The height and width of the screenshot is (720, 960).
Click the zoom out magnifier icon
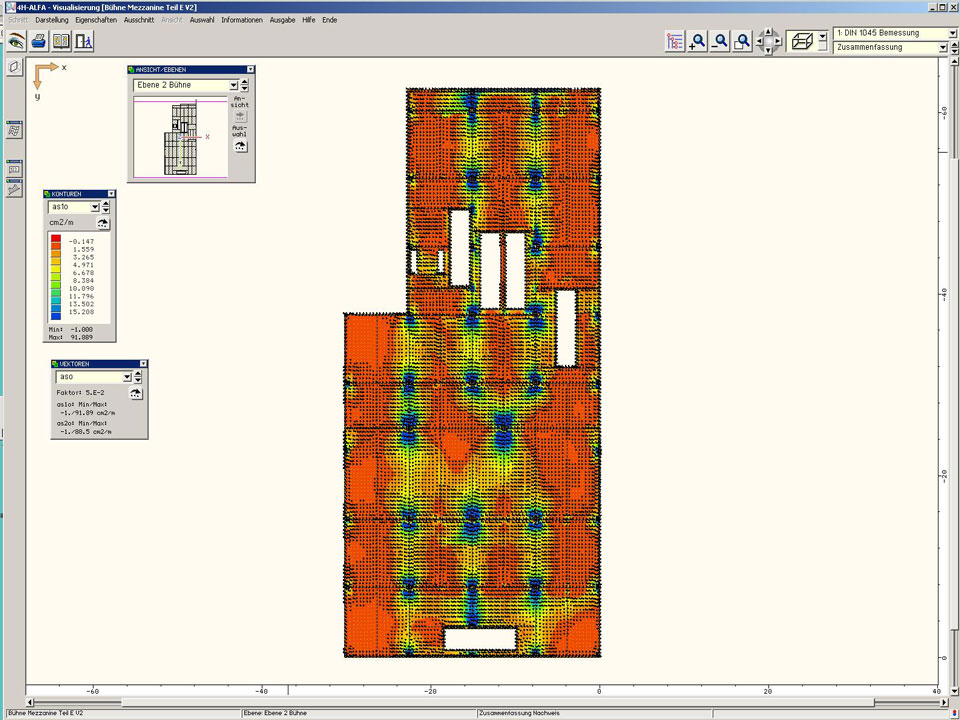719,41
